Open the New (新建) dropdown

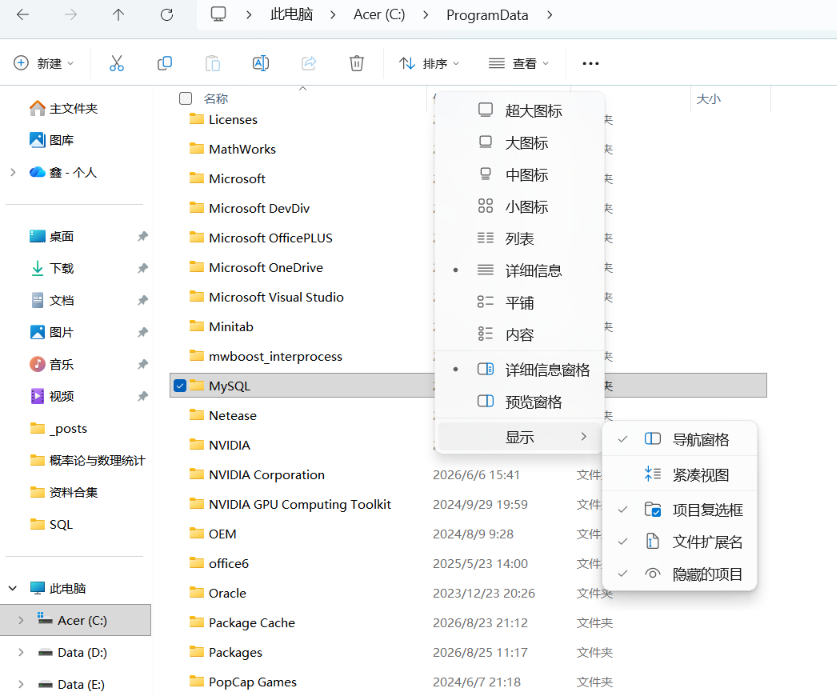click(43, 64)
